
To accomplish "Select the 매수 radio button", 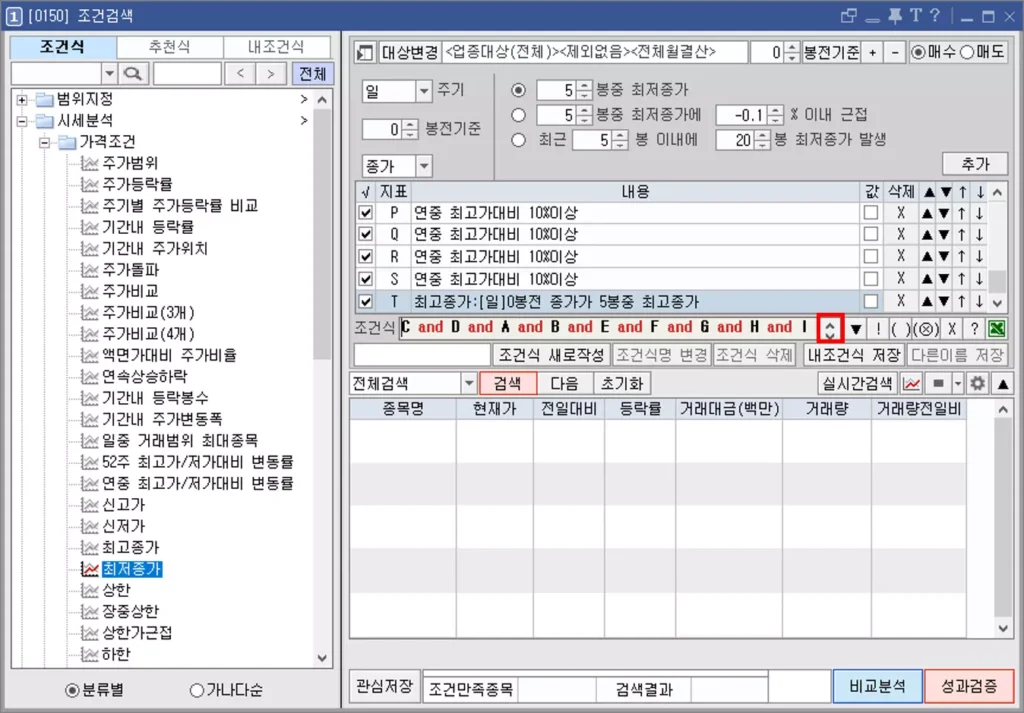I will click(x=918, y=52).
